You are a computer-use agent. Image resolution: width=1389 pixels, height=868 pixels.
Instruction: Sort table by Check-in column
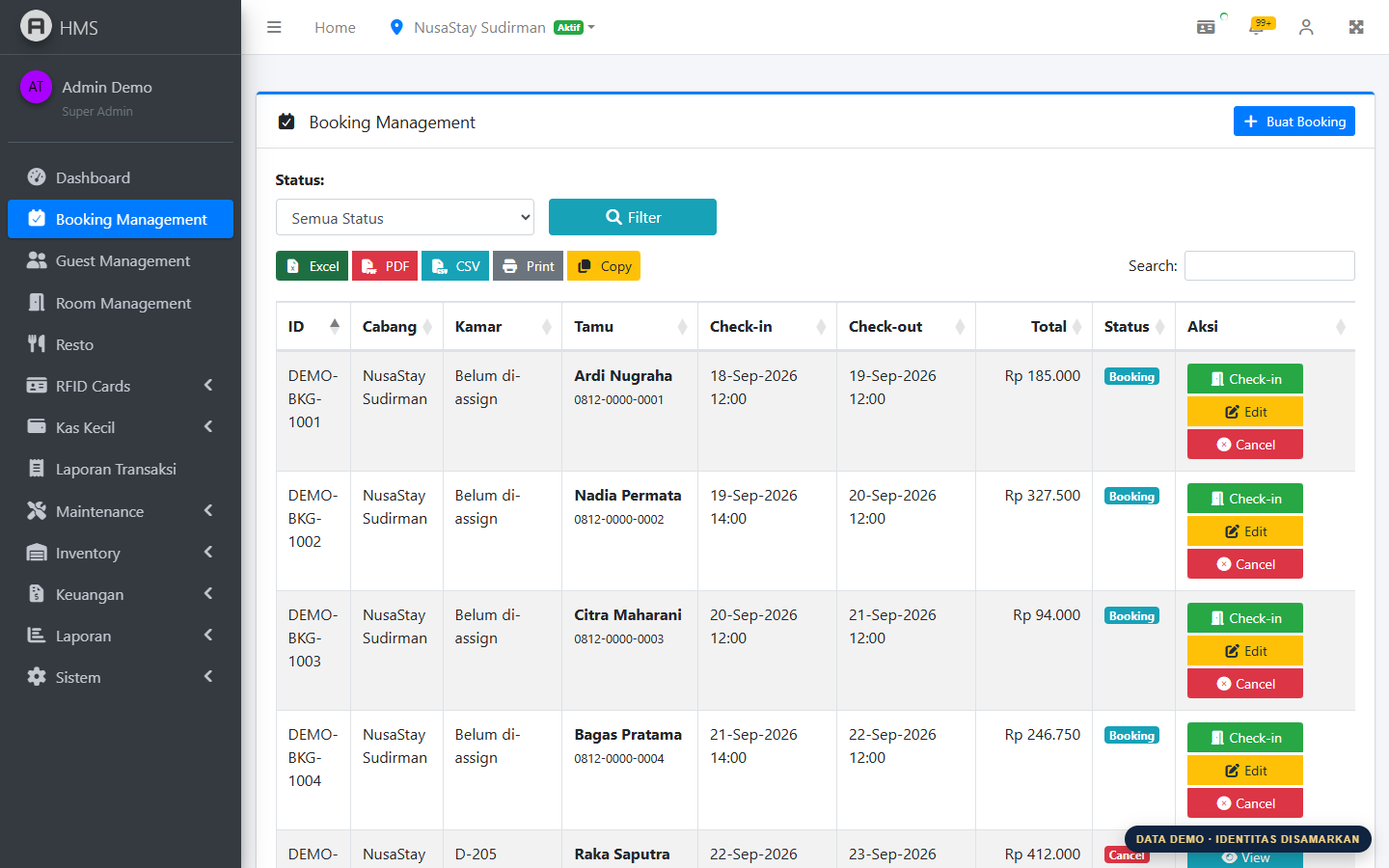point(767,326)
